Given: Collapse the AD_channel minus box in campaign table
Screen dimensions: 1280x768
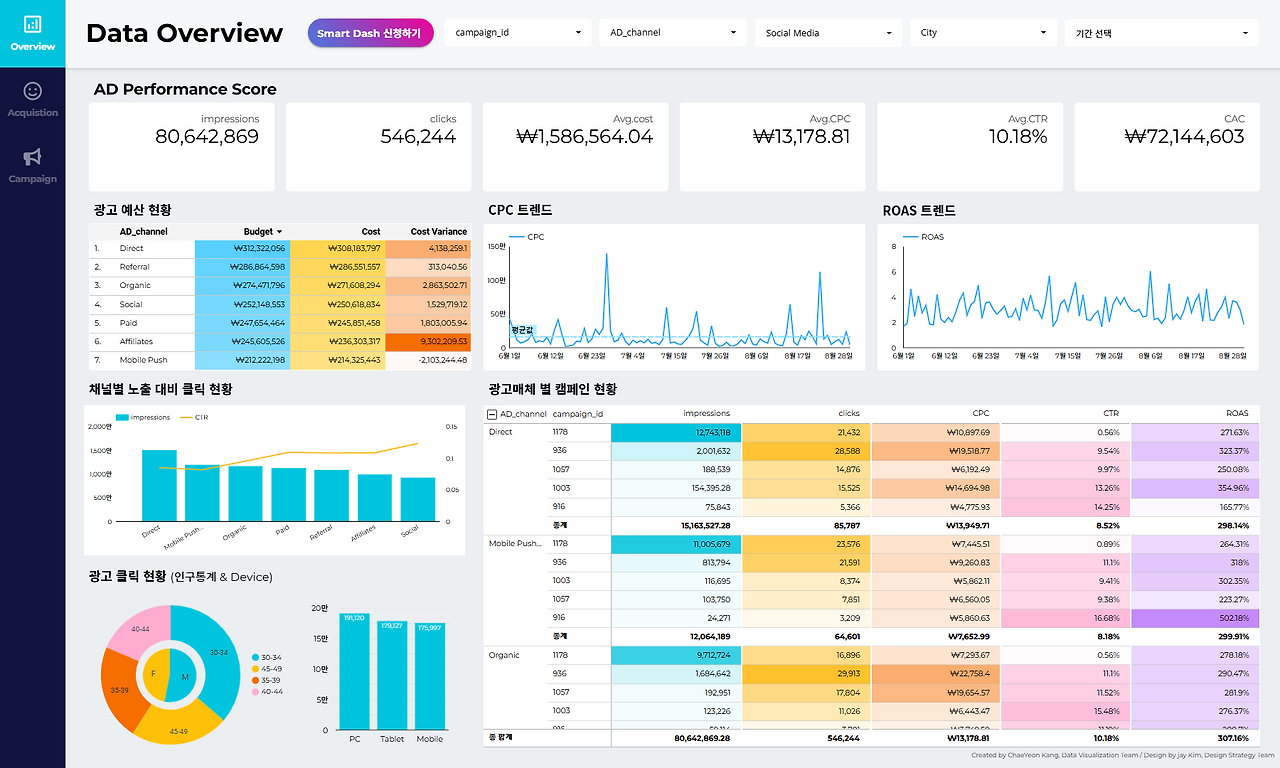Looking at the screenshot, I should point(491,413).
